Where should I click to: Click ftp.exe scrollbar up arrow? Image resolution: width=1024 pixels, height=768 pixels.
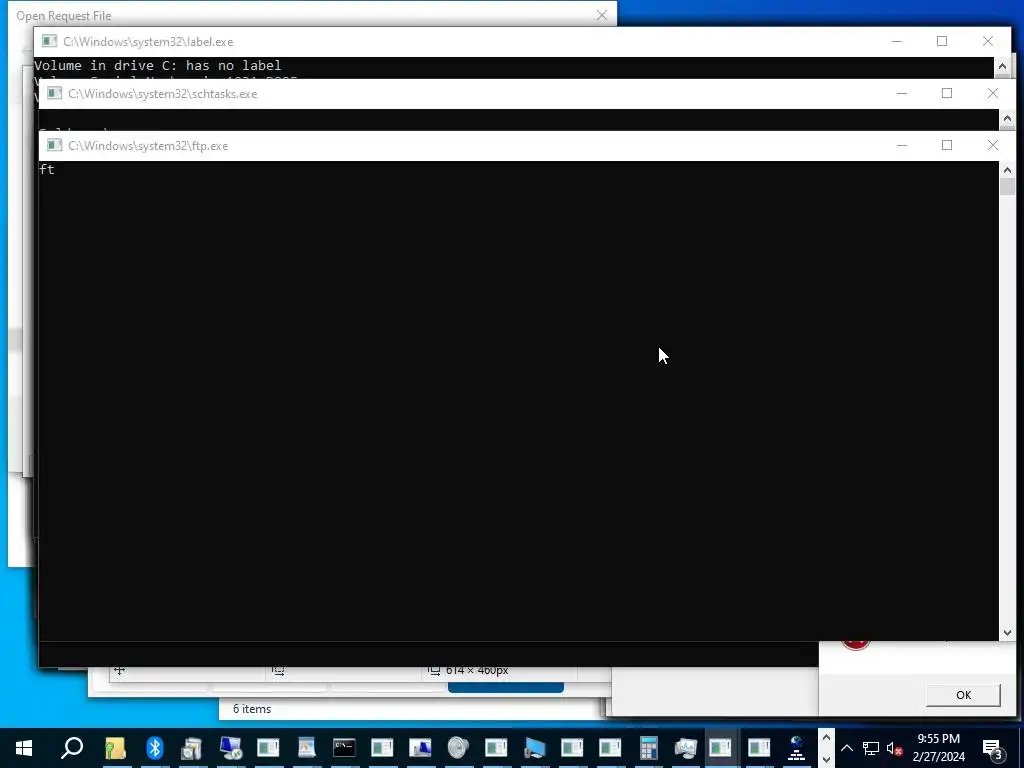tap(1007, 170)
